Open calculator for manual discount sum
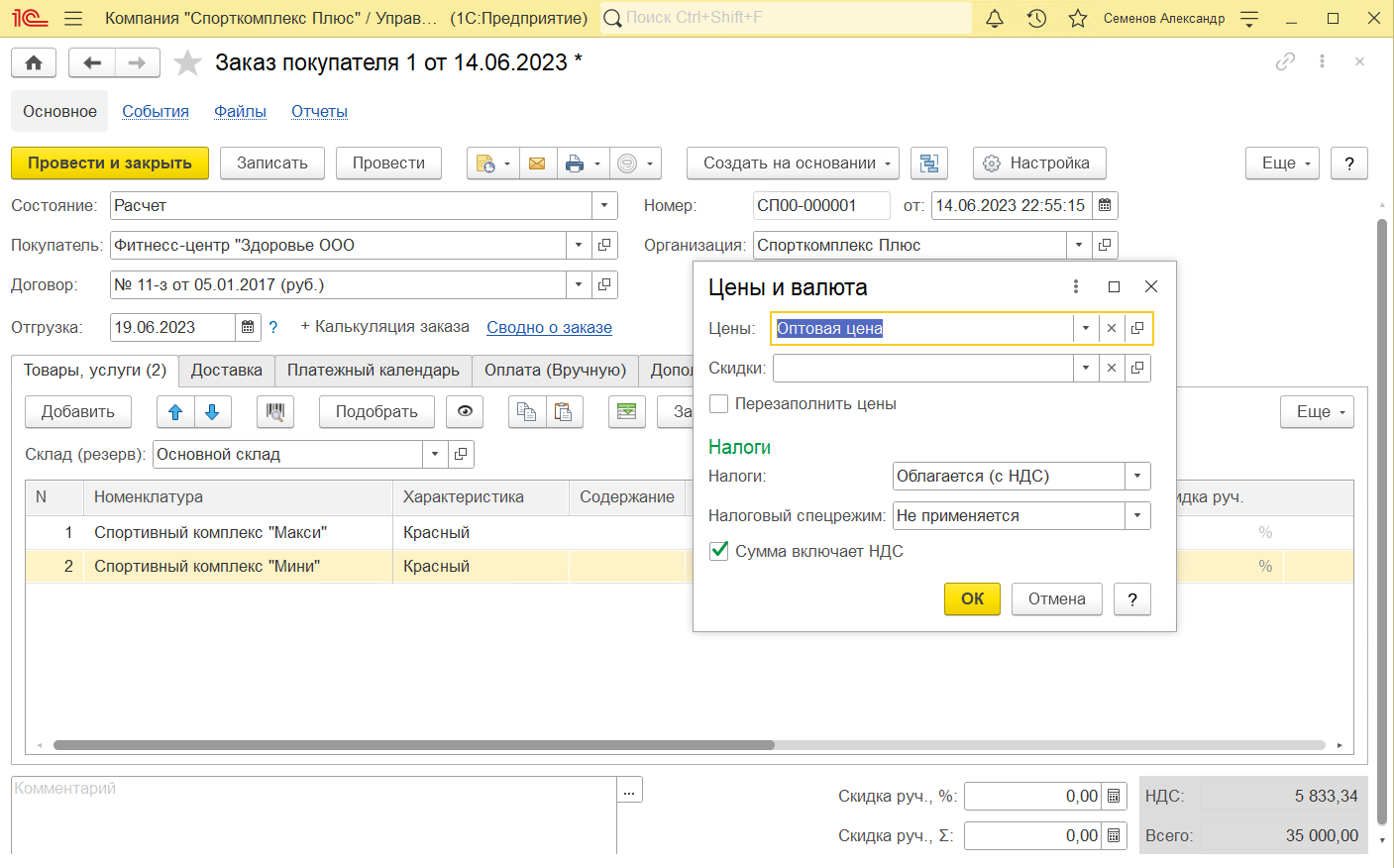The image size is (1394, 868). point(1114,835)
